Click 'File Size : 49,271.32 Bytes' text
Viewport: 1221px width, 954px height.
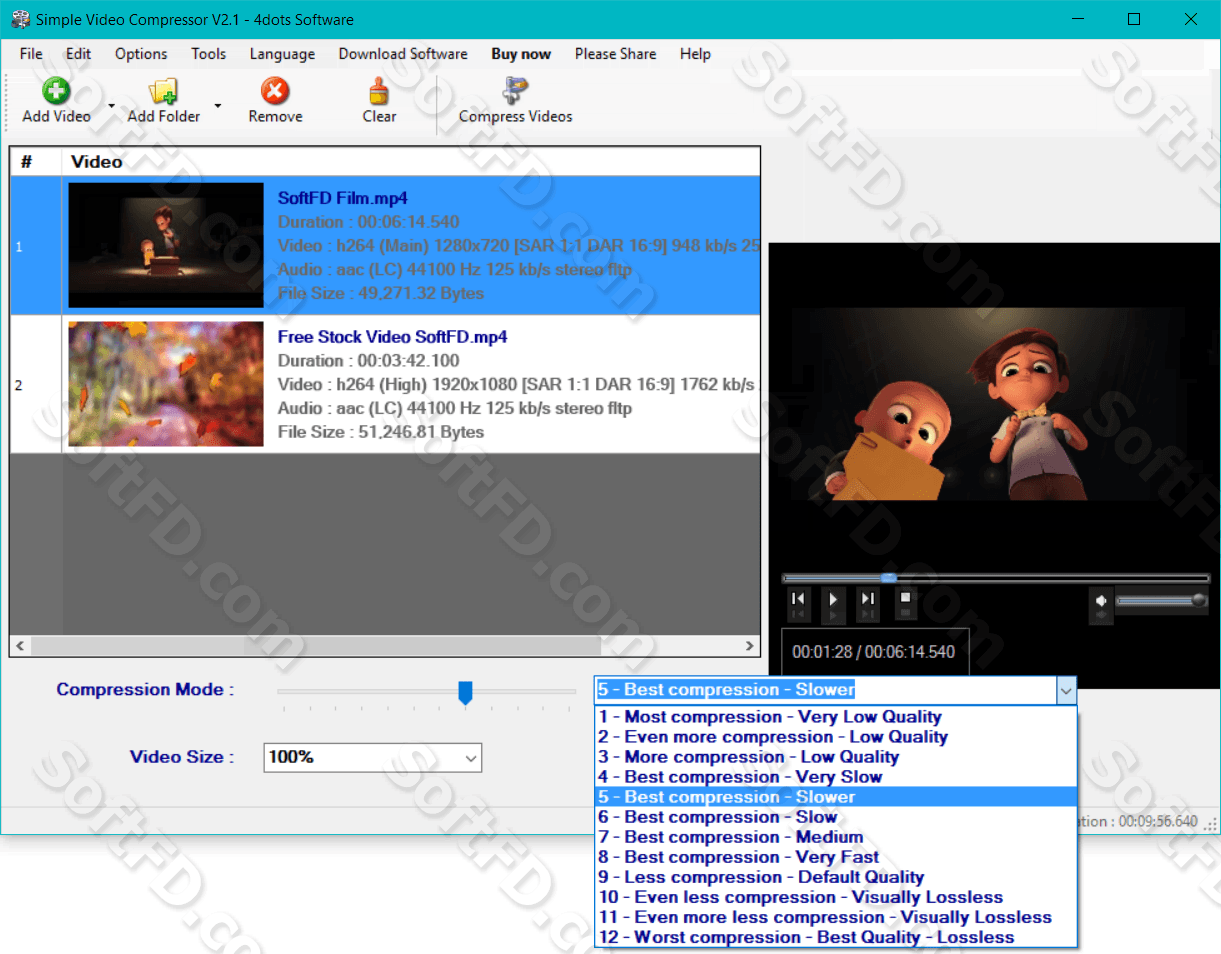(x=381, y=293)
